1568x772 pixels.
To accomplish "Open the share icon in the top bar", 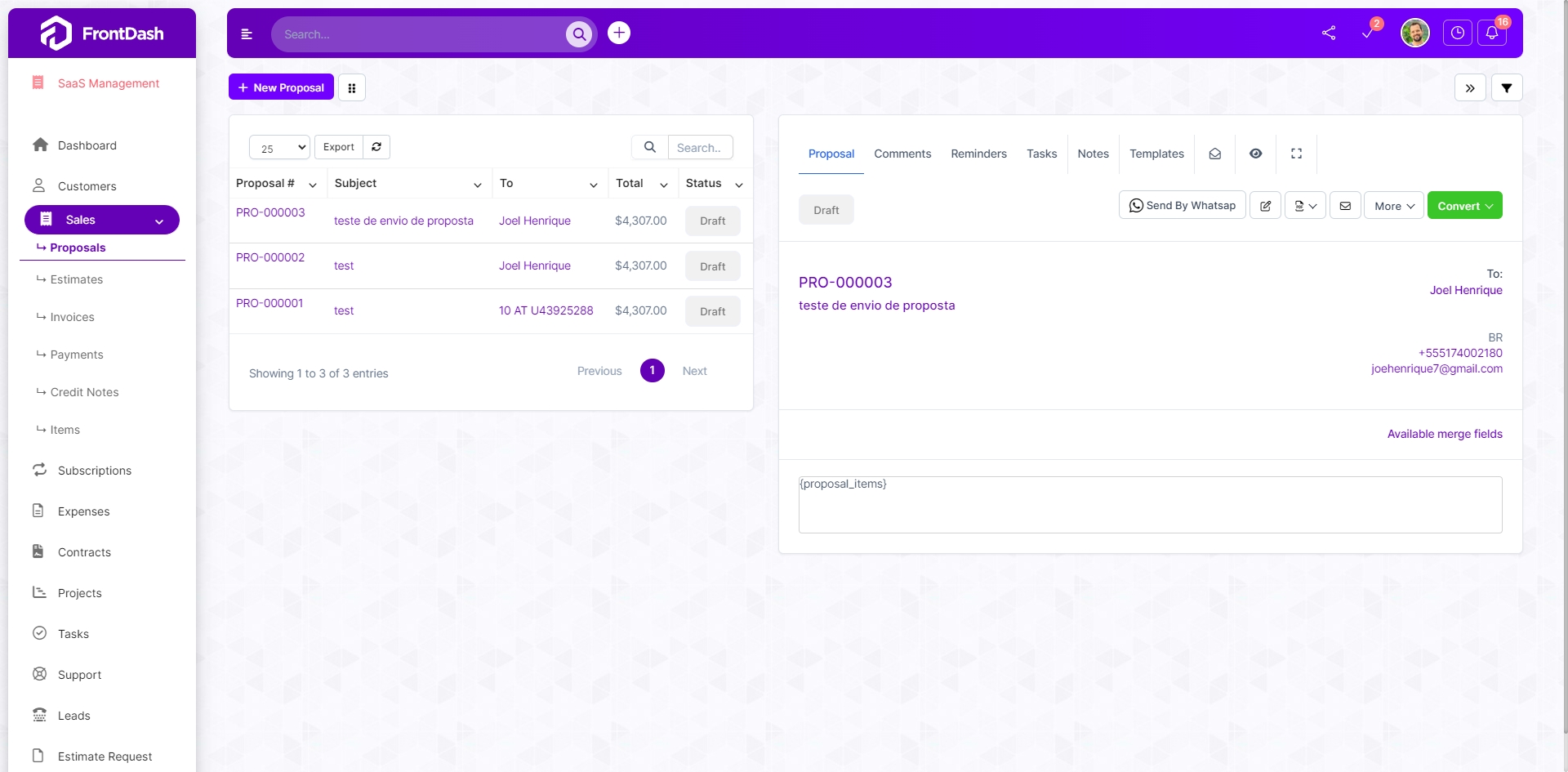I will [1328, 33].
